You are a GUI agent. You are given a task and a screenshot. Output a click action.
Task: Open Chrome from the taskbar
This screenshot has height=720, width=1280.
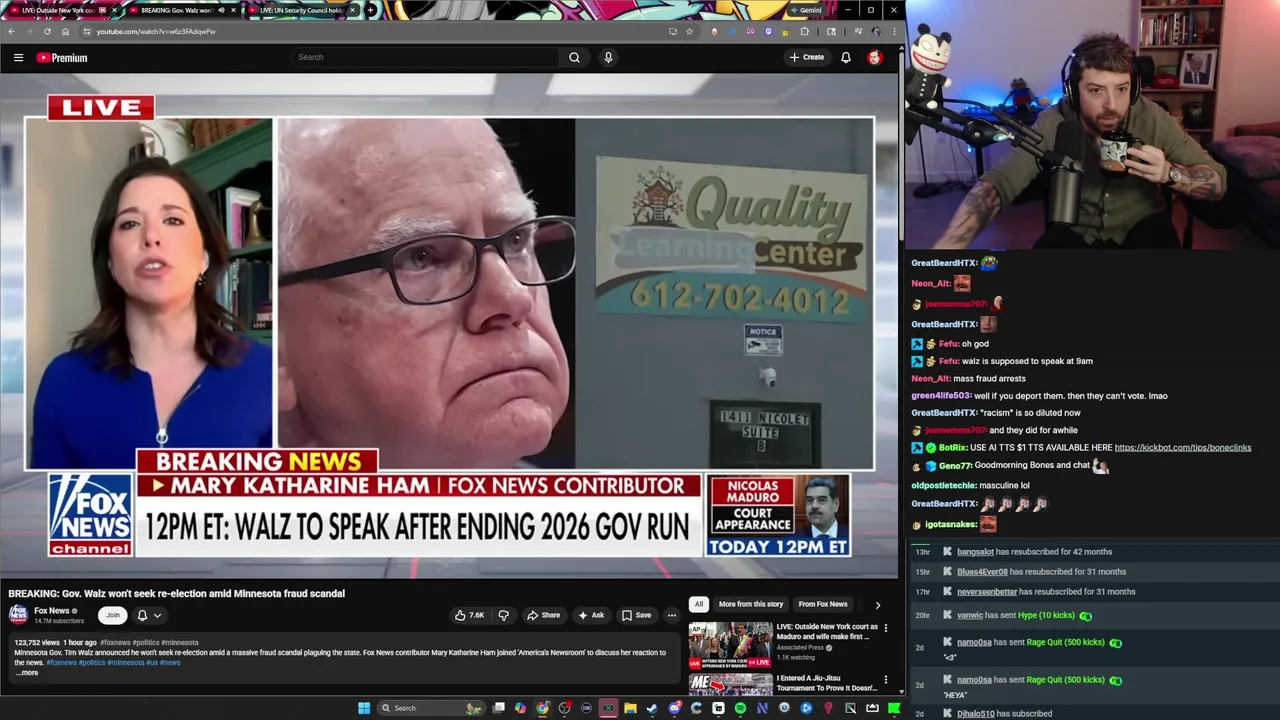coord(542,708)
